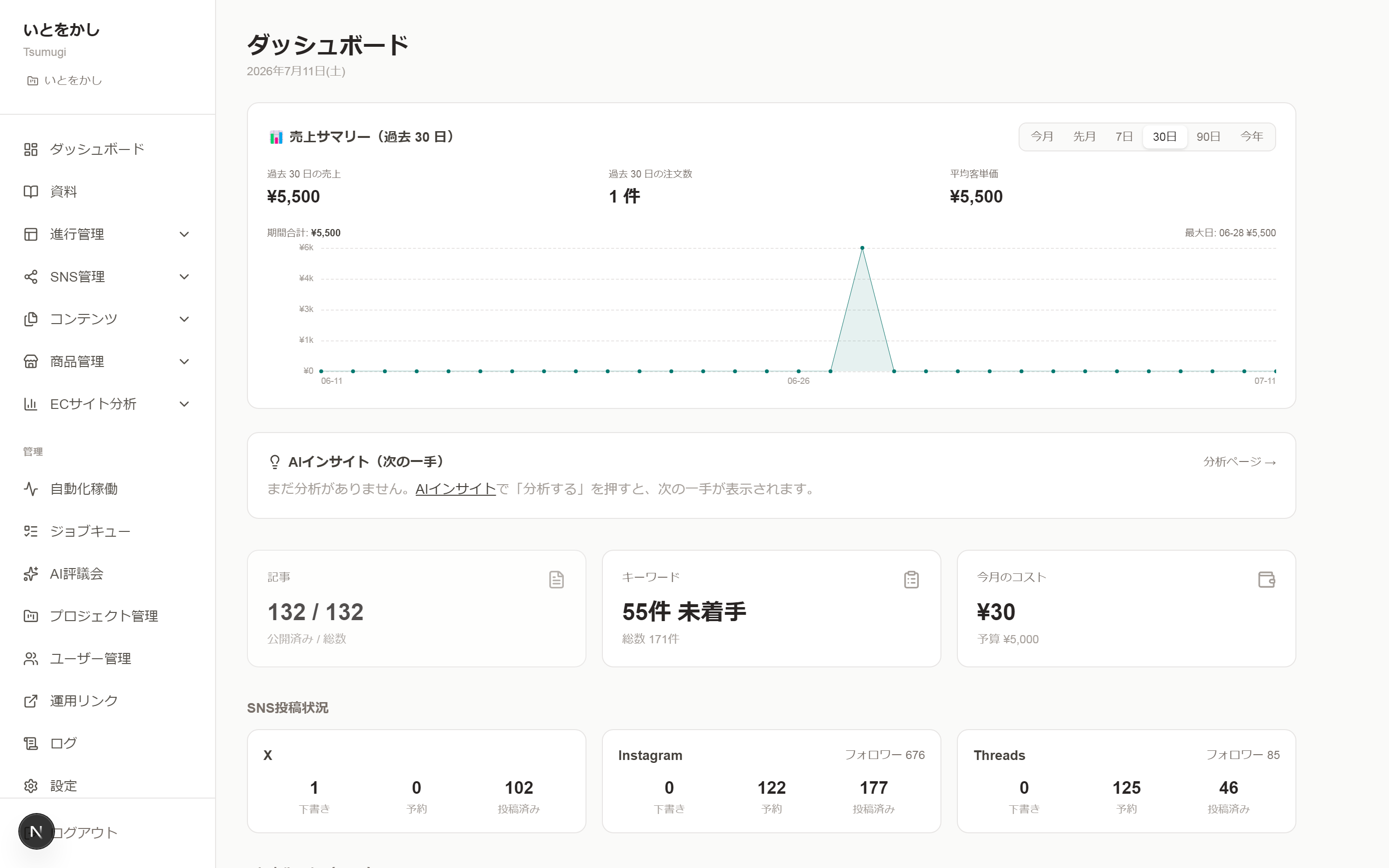Open 自動化稼働 activity icon
The width and height of the screenshot is (1389, 868).
point(30,488)
